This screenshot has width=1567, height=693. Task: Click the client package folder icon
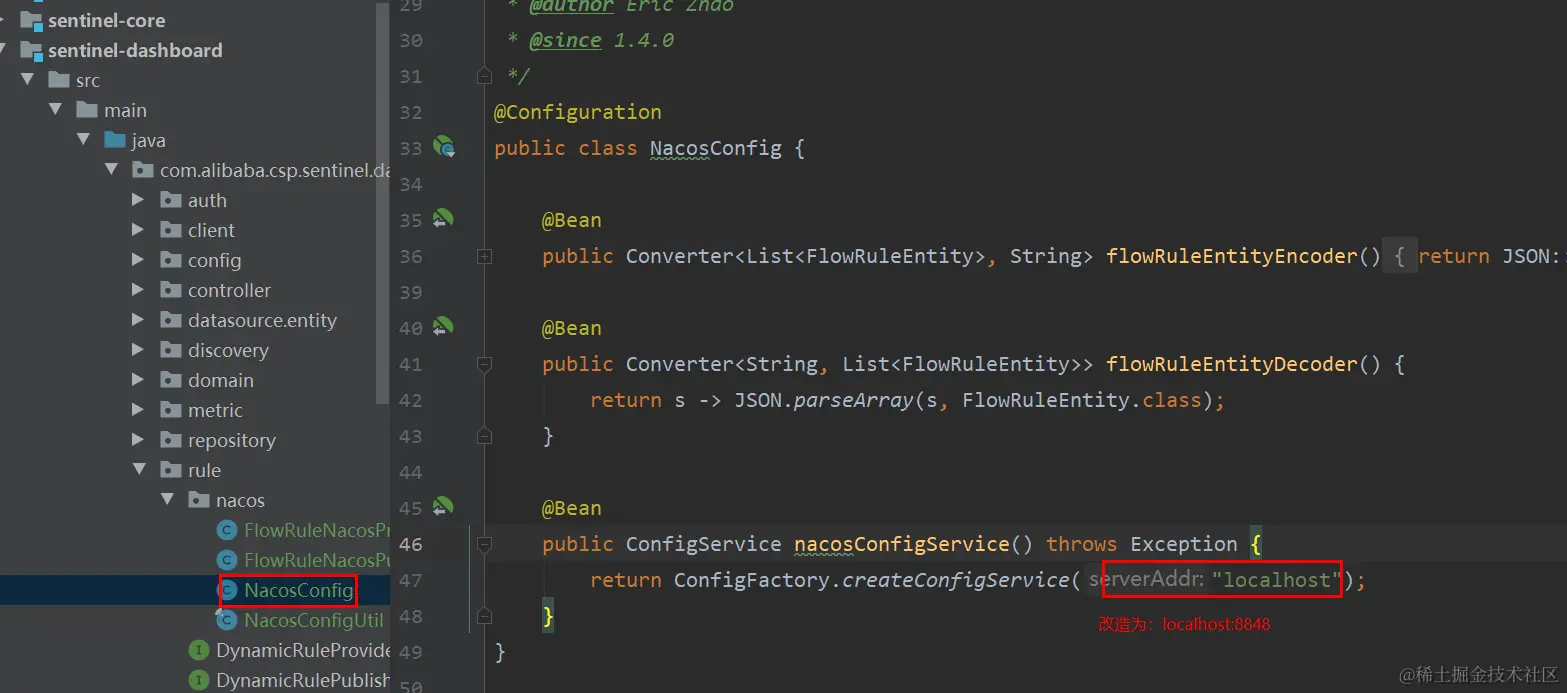click(x=171, y=230)
